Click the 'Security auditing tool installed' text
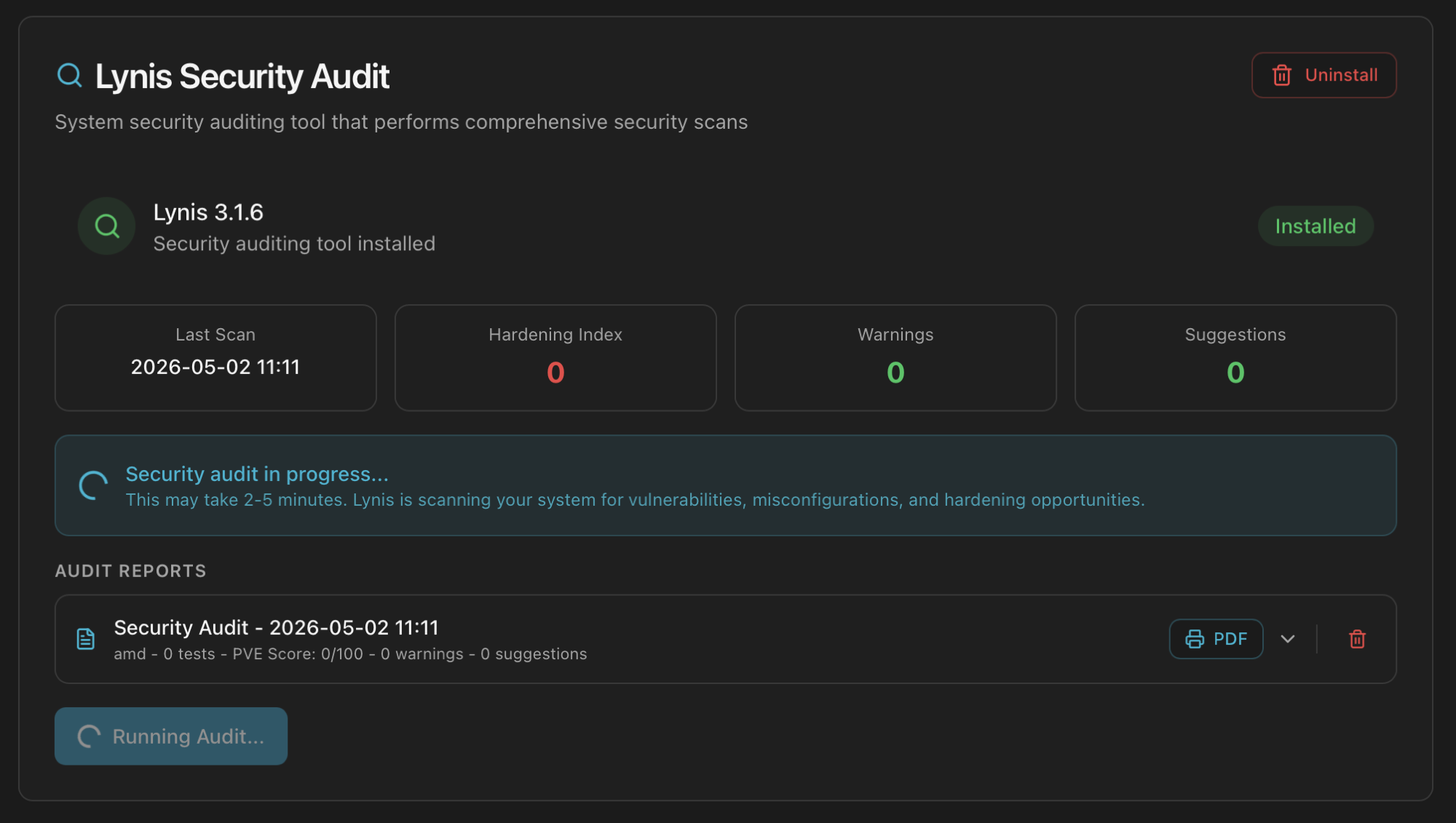 coord(294,244)
